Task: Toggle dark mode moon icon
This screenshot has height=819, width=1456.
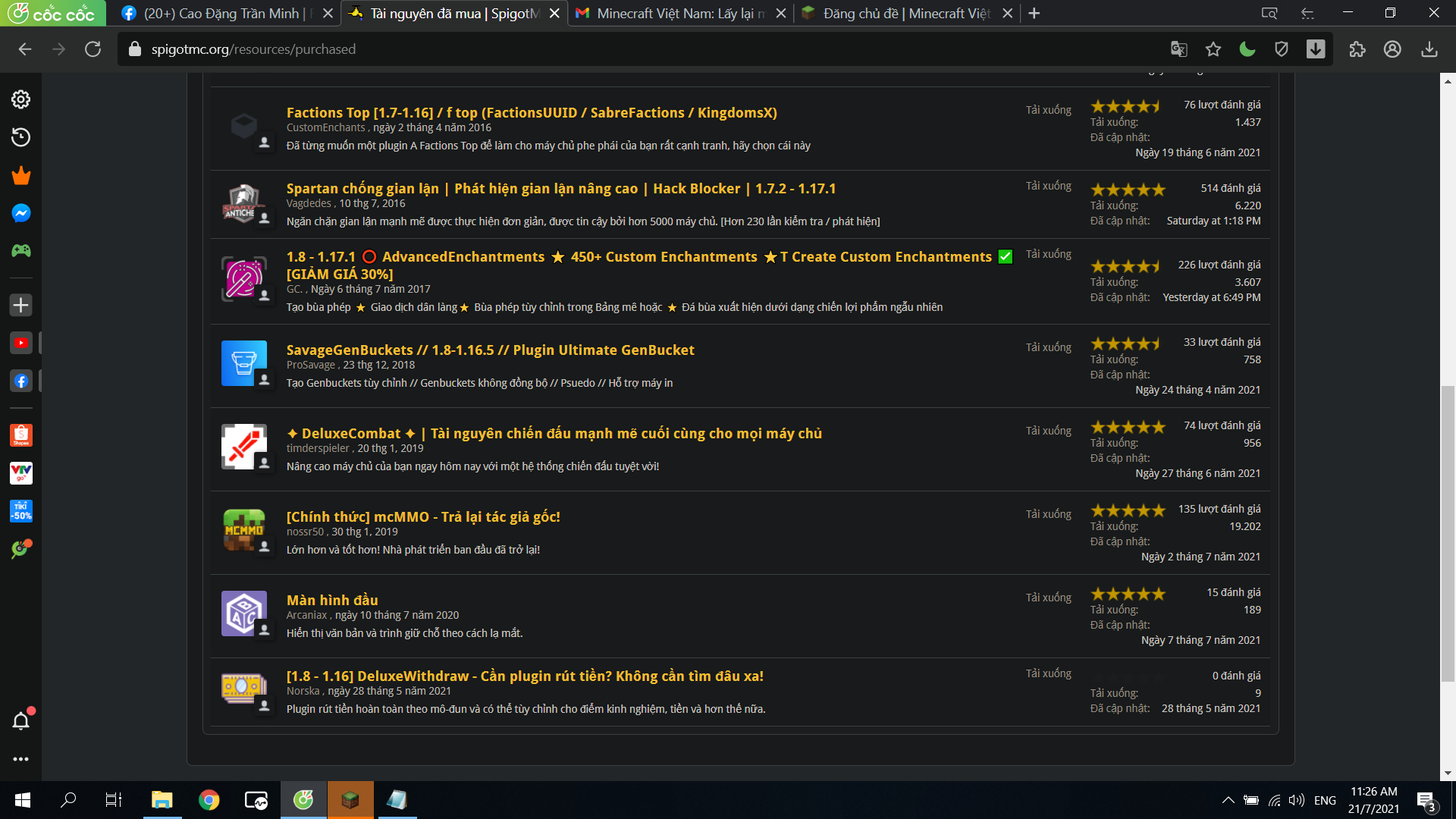Action: click(1247, 49)
